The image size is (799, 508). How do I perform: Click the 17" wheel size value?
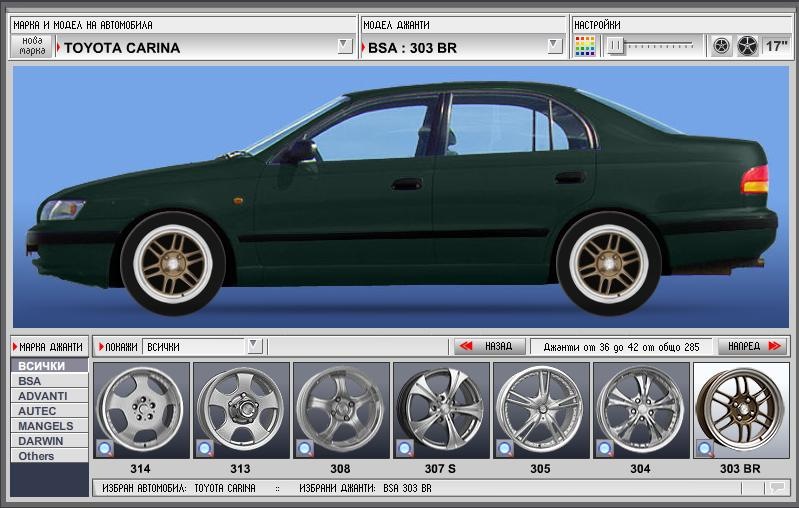pyautogui.click(x=776, y=46)
